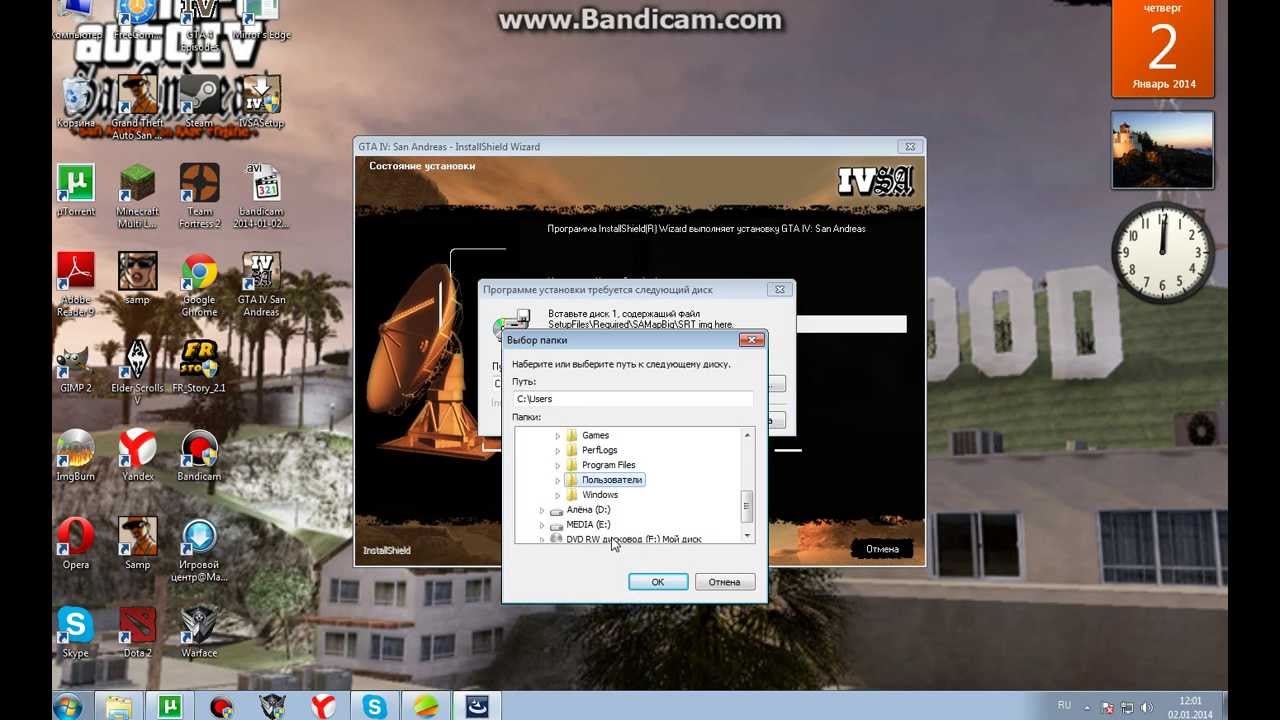Click the lighthouse slideshow gadget thumbnail
The height and width of the screenshot is (720, 1280).
tap(1163, 150)
